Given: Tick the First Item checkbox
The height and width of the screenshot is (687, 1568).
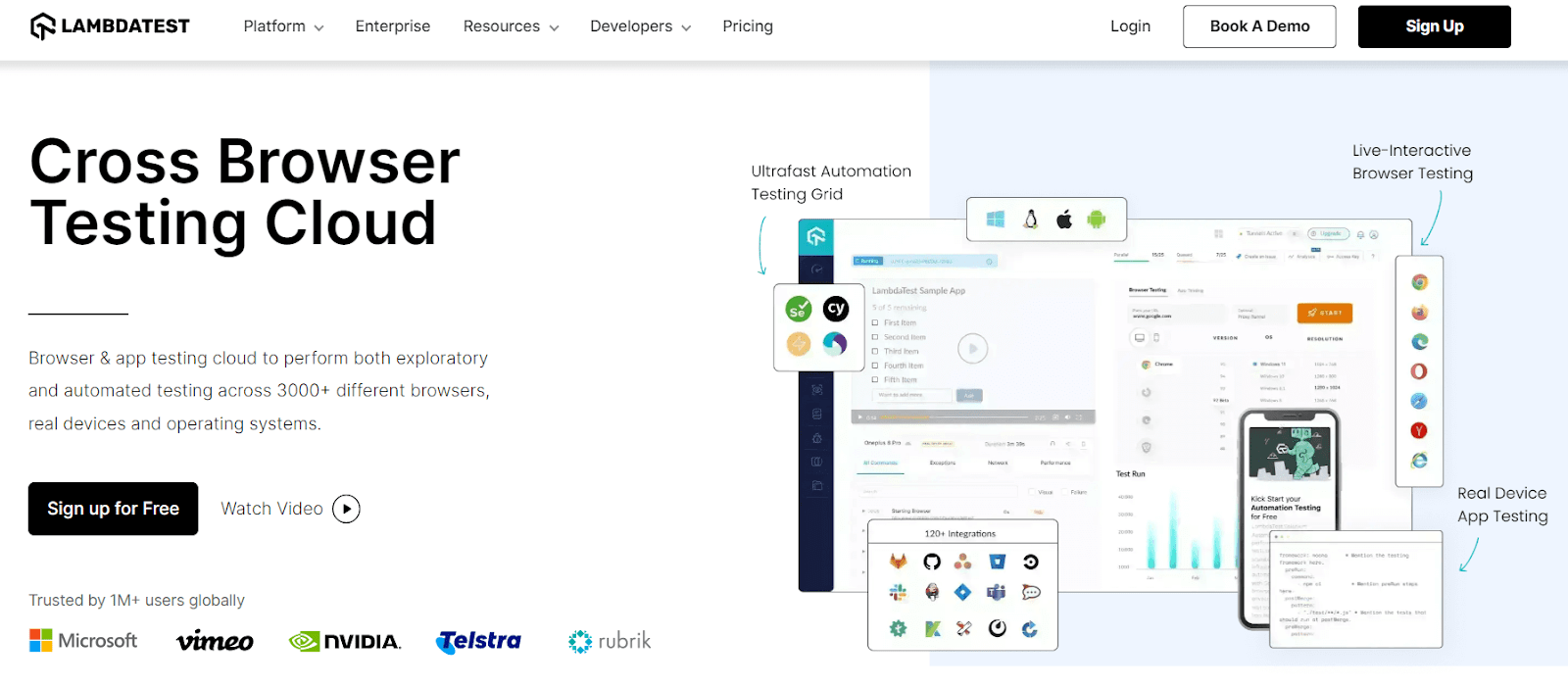Looking at the screenshot, I should (875, 322).
